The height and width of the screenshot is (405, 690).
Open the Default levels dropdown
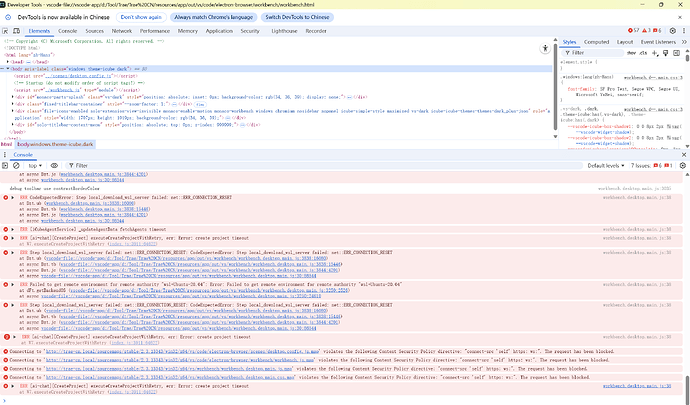[x=606, y=166]
